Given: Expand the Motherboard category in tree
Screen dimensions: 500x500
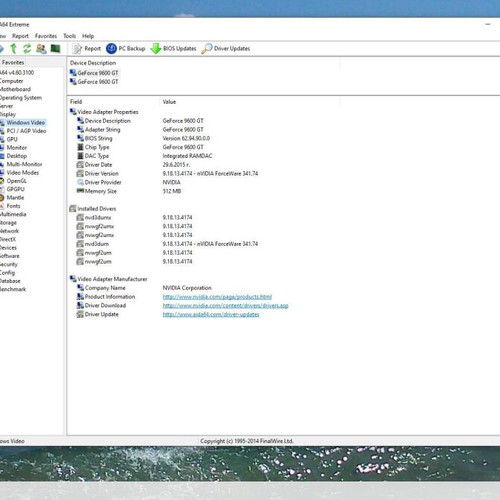Looking at the screenshot, I should click(15, 89).
